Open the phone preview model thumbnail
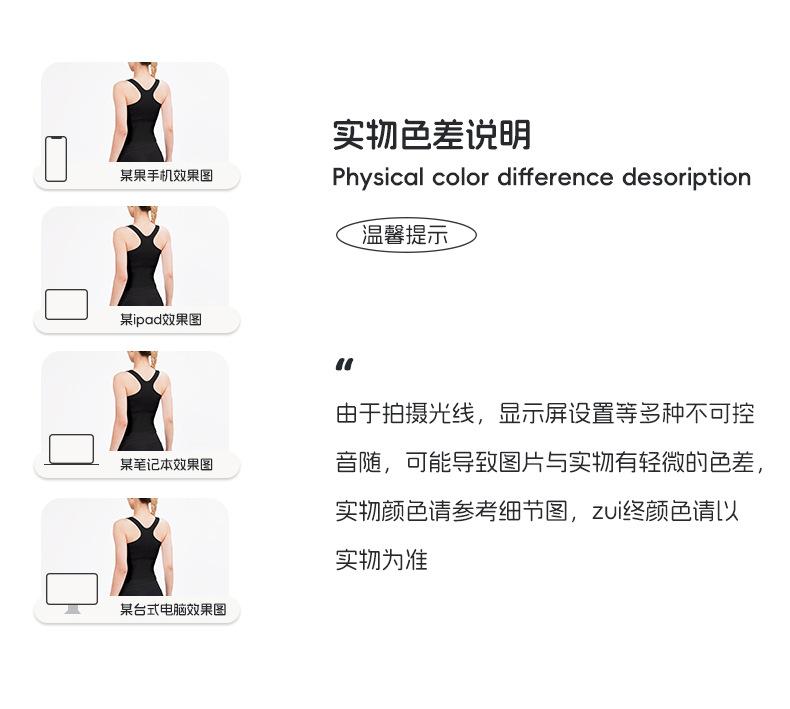This screenshot has height=709, width=790. click(141, 112)
